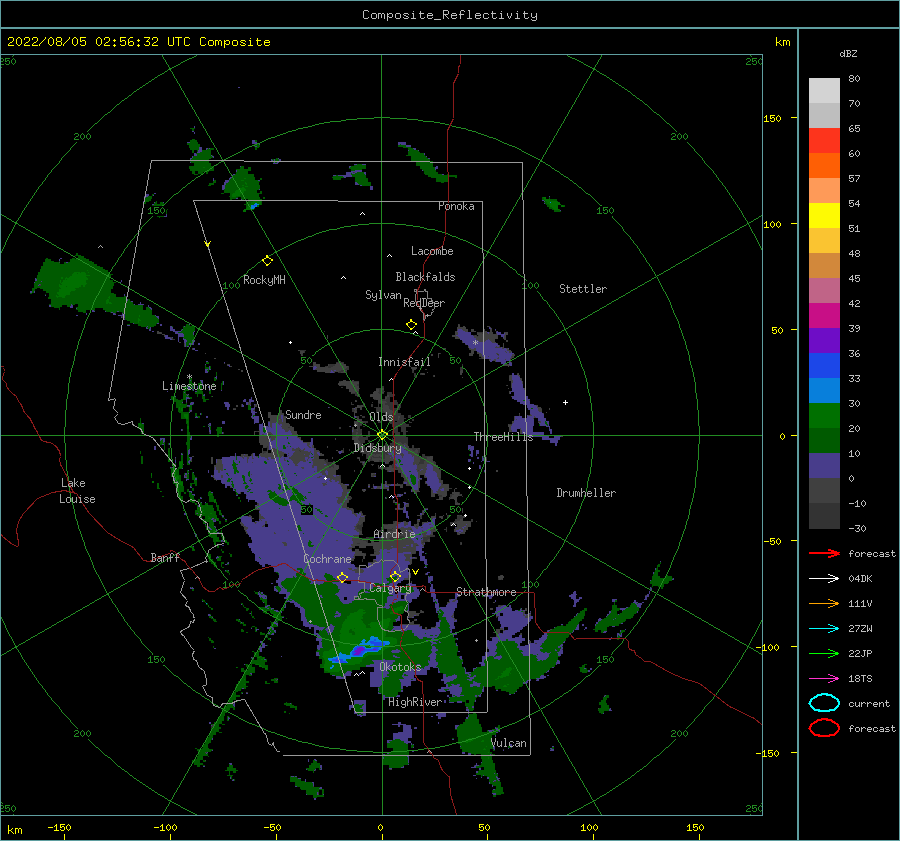Click the green 22JP arrow icon
The width and height of the screenshot is (900, 841).
(824, 653)
